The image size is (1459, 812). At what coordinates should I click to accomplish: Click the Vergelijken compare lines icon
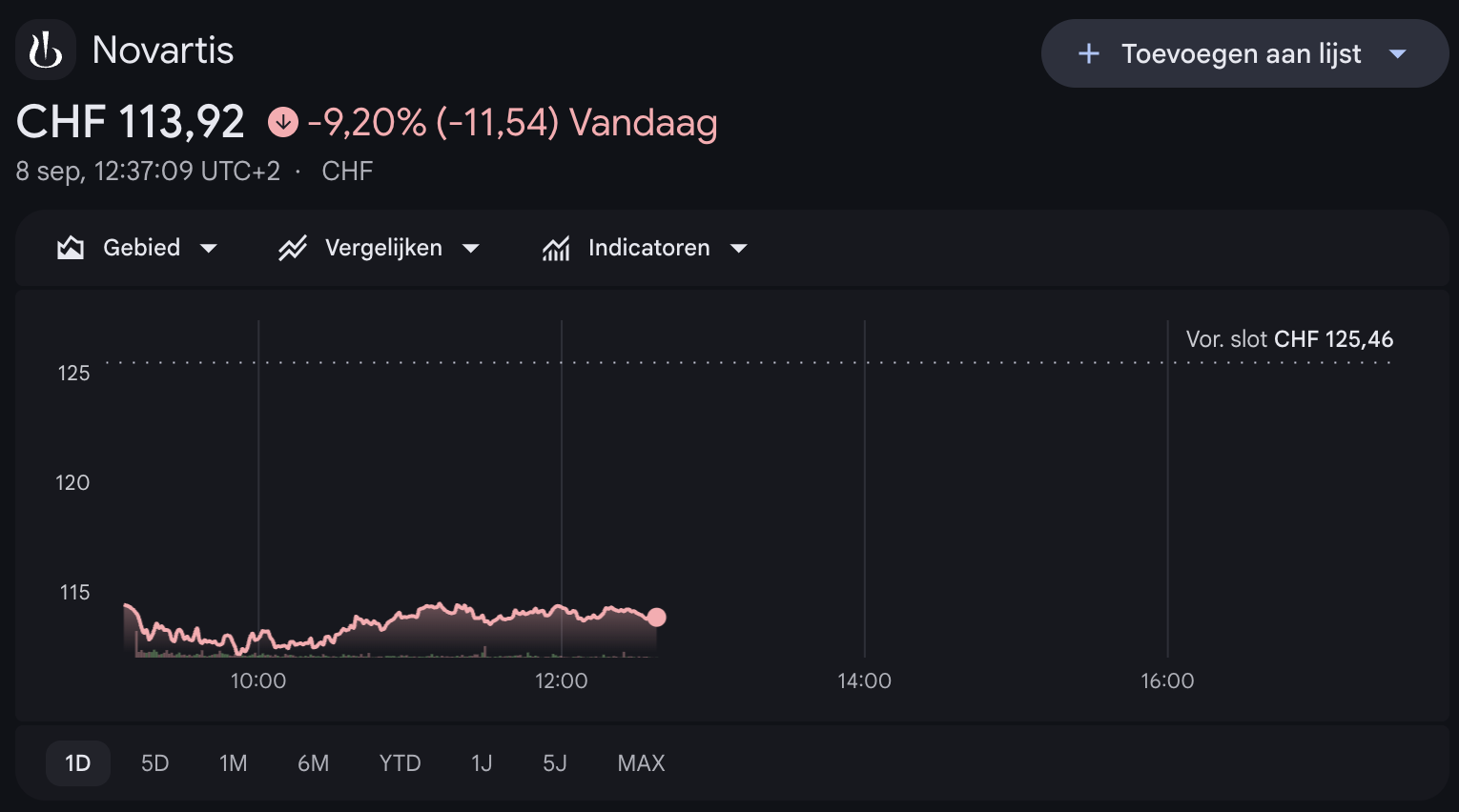[293, 248]
